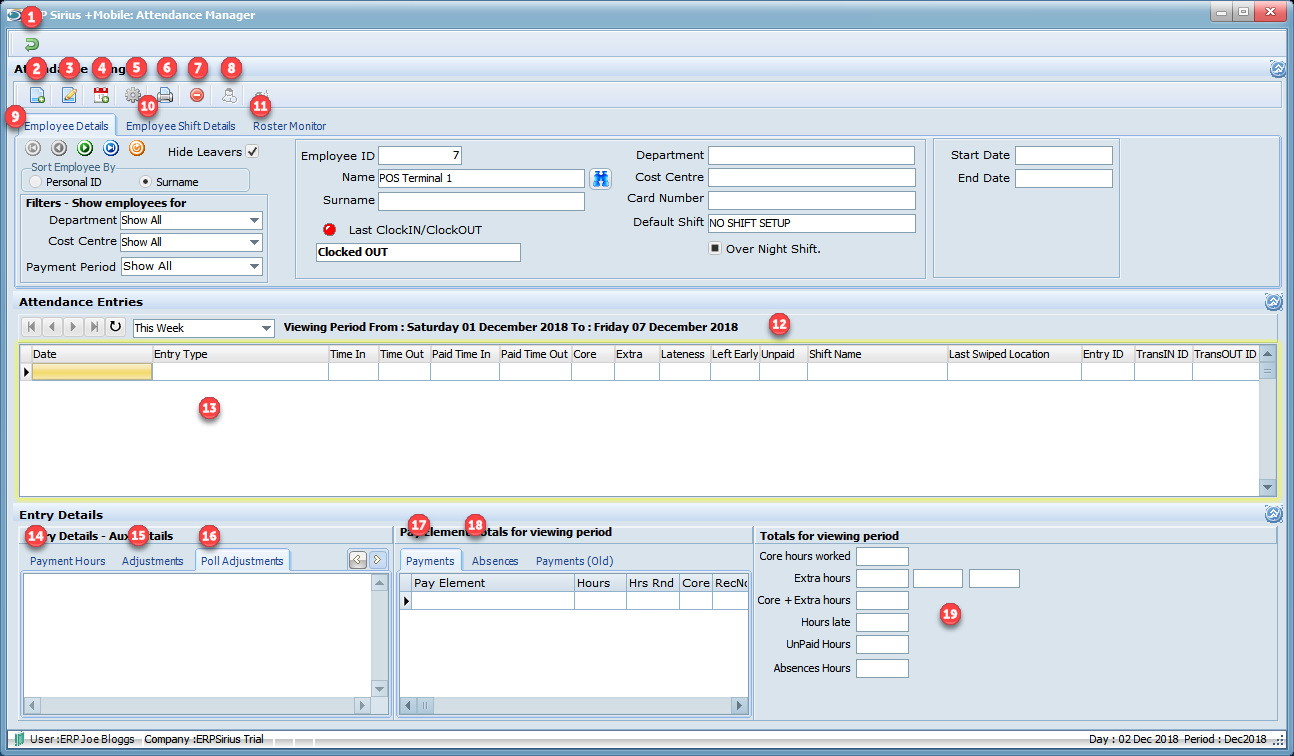Go to next attendance period

click(73, 327)
